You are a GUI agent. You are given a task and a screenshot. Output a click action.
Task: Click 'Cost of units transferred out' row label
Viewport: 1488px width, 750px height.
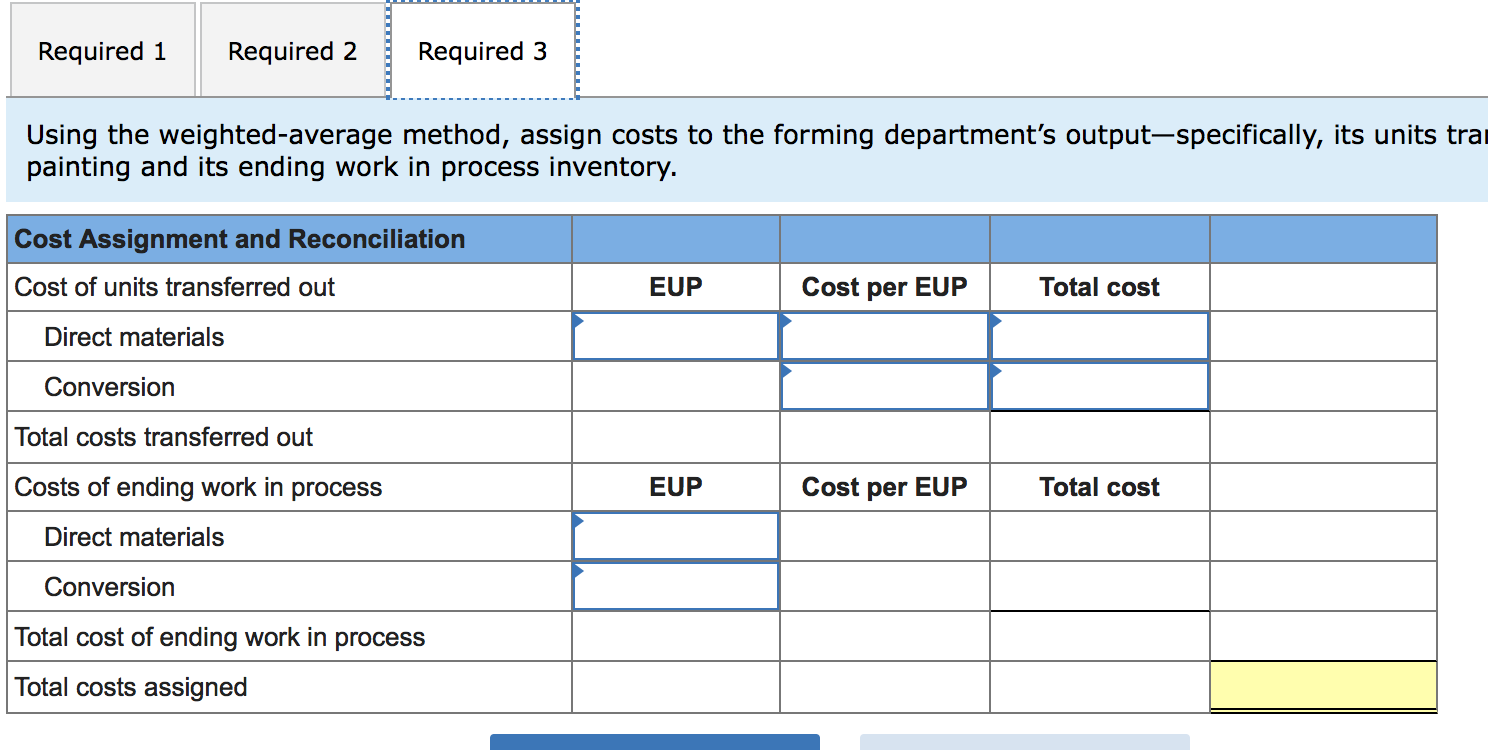click(x=175, y=287)
